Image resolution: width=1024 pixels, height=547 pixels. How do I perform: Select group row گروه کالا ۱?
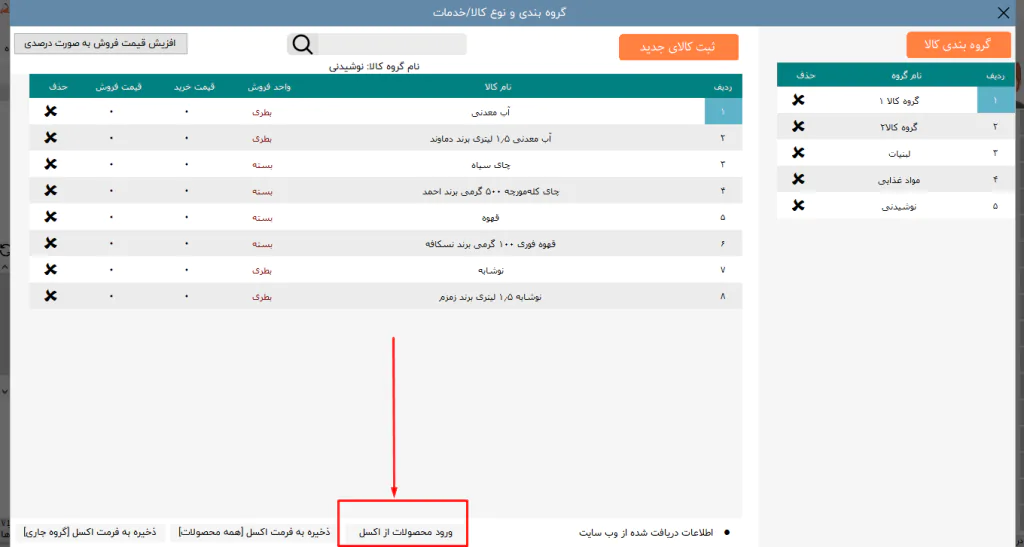coord(896,101)
